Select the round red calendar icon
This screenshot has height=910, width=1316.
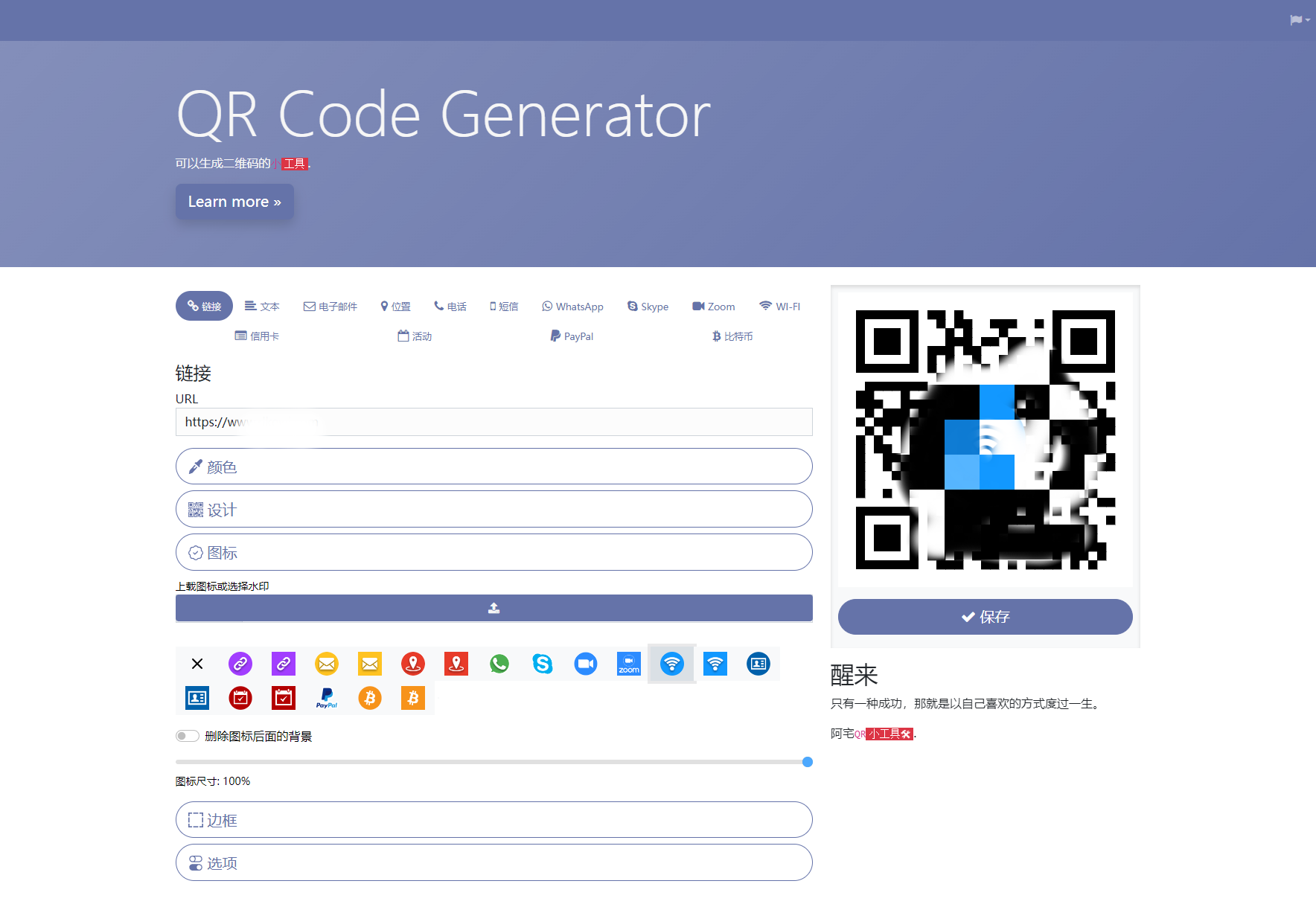pos(240,698)
